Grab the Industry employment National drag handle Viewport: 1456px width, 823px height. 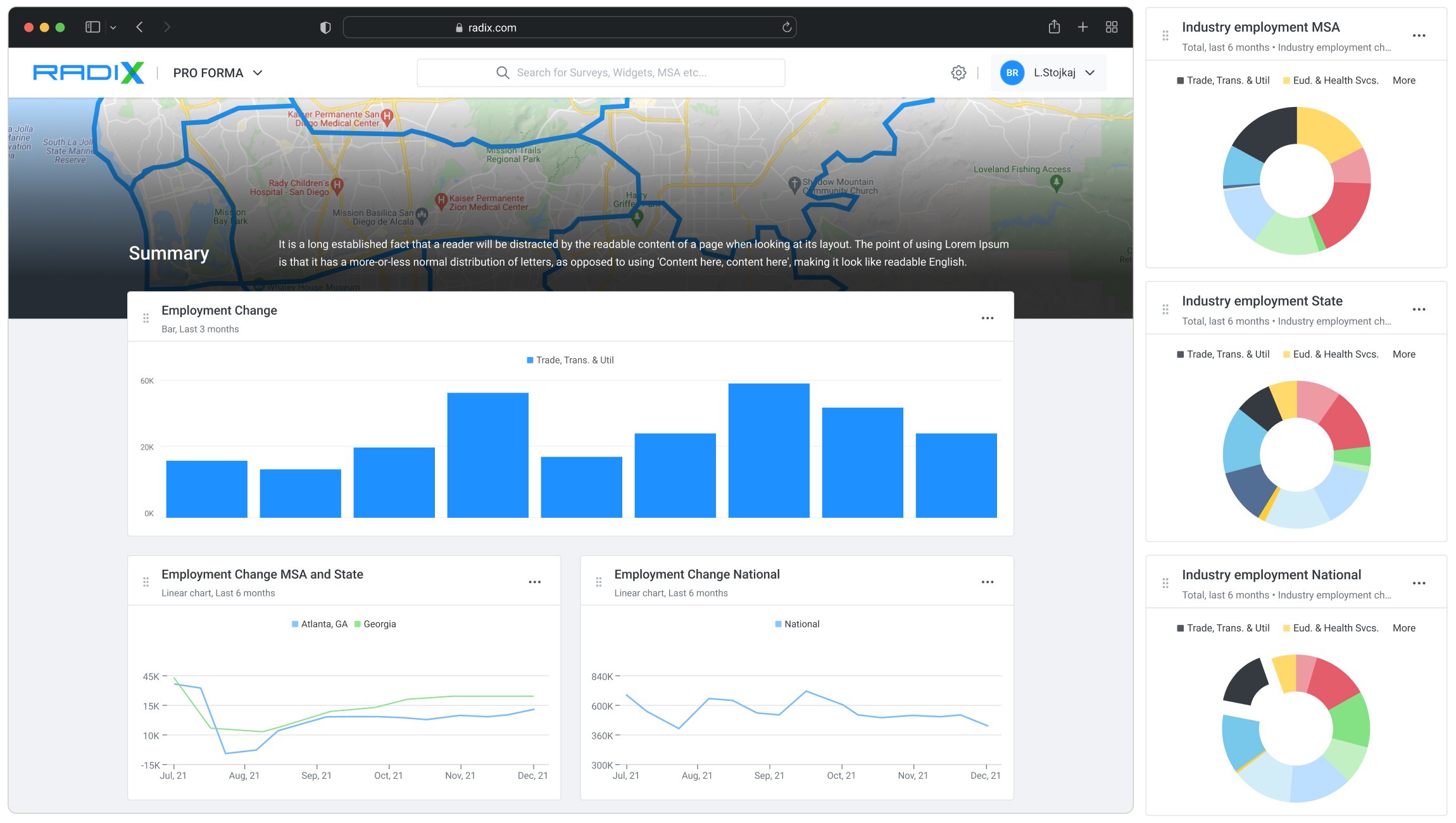click(1165, 583)
